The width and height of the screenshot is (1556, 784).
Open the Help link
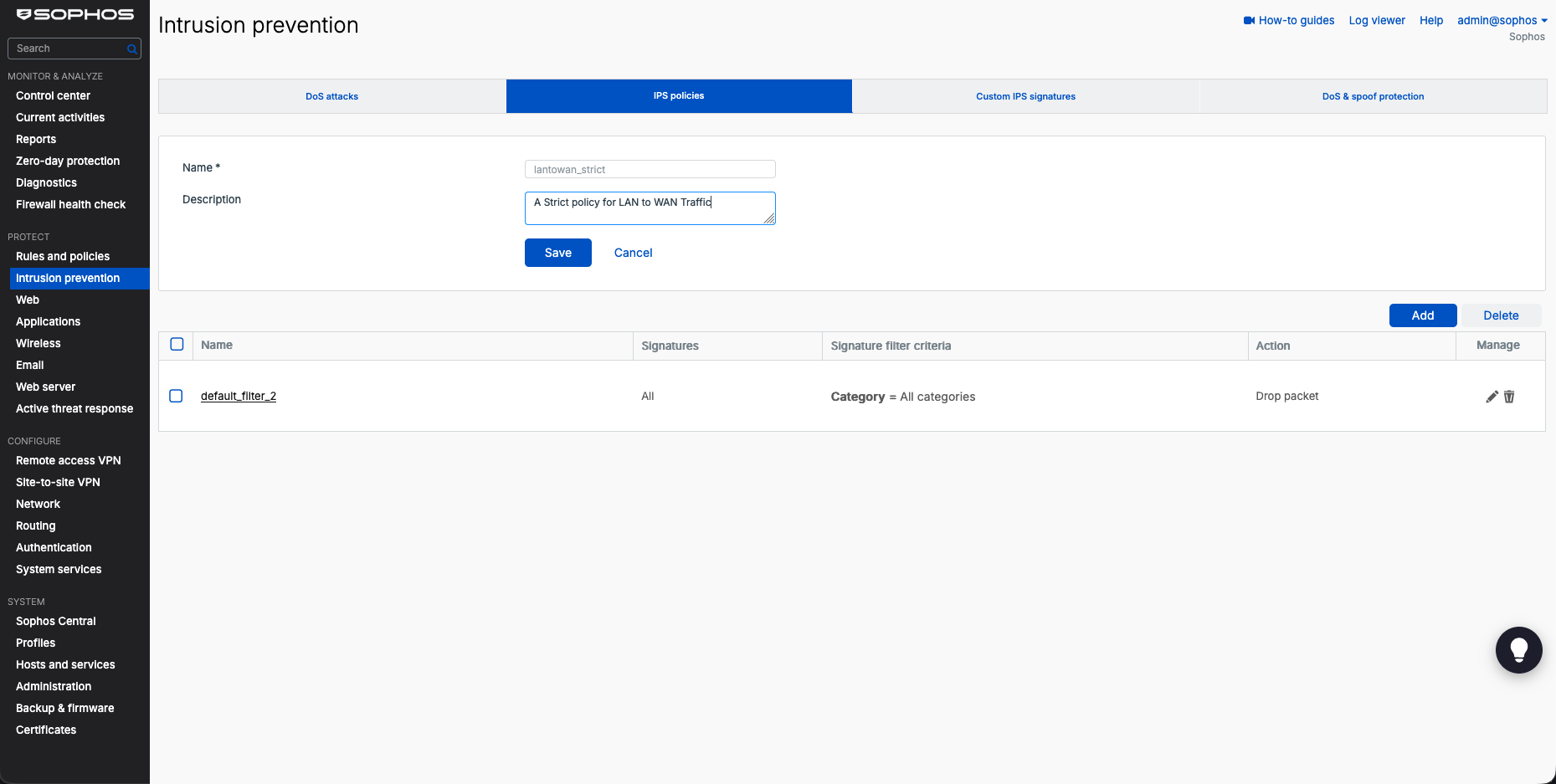[1431, 20]
